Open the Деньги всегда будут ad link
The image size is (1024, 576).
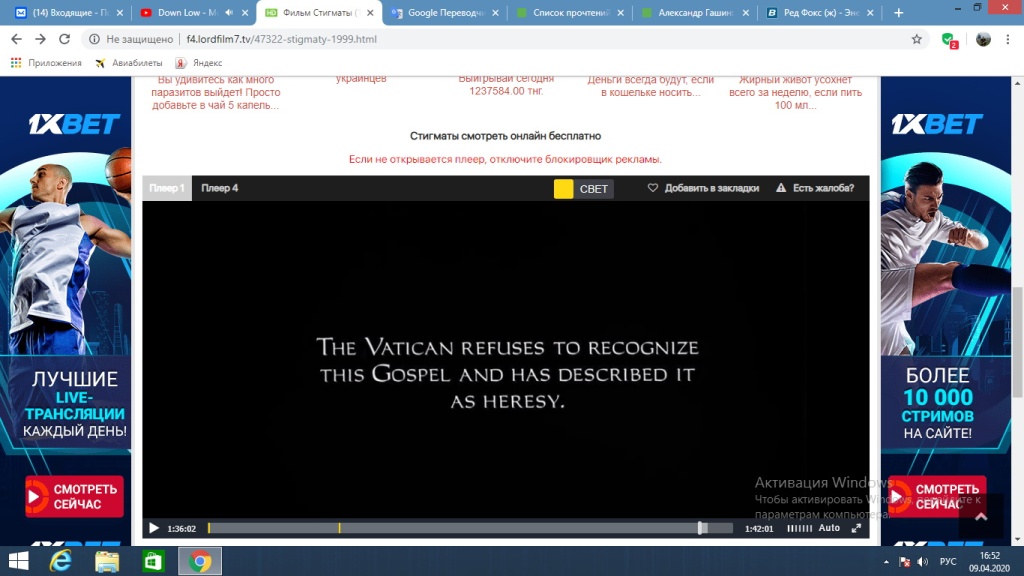coord(650,86)
